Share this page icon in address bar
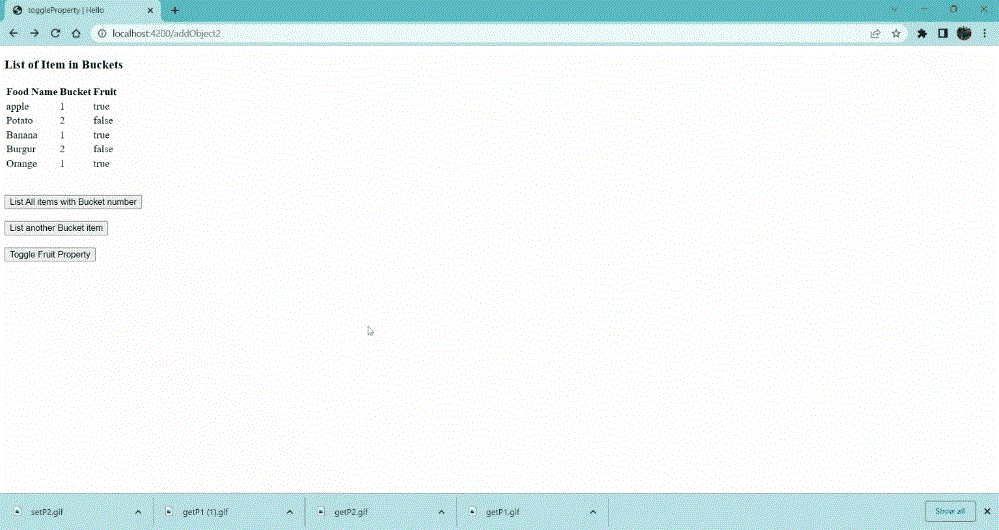 875,33
